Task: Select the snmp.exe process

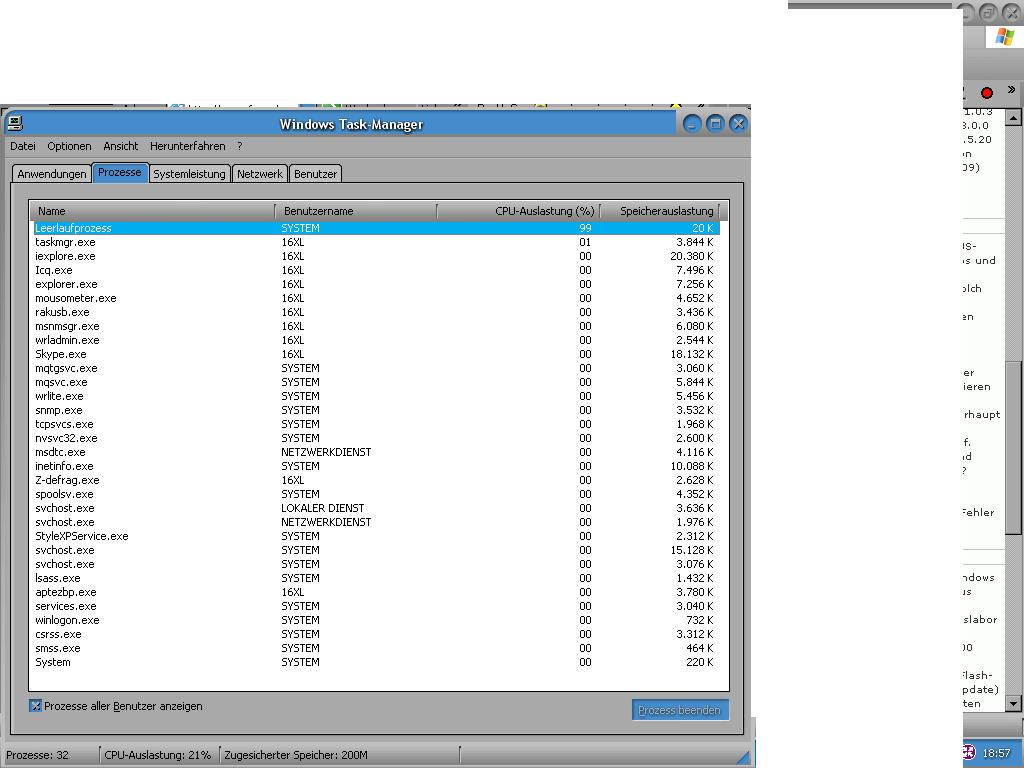Action: 376,410
